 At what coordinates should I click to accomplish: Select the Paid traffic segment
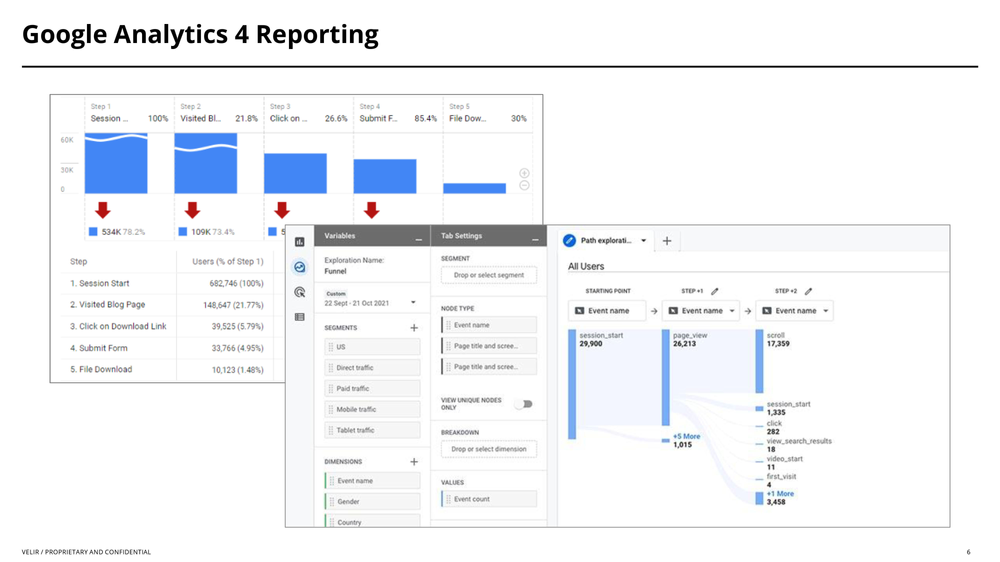(372, 388)
